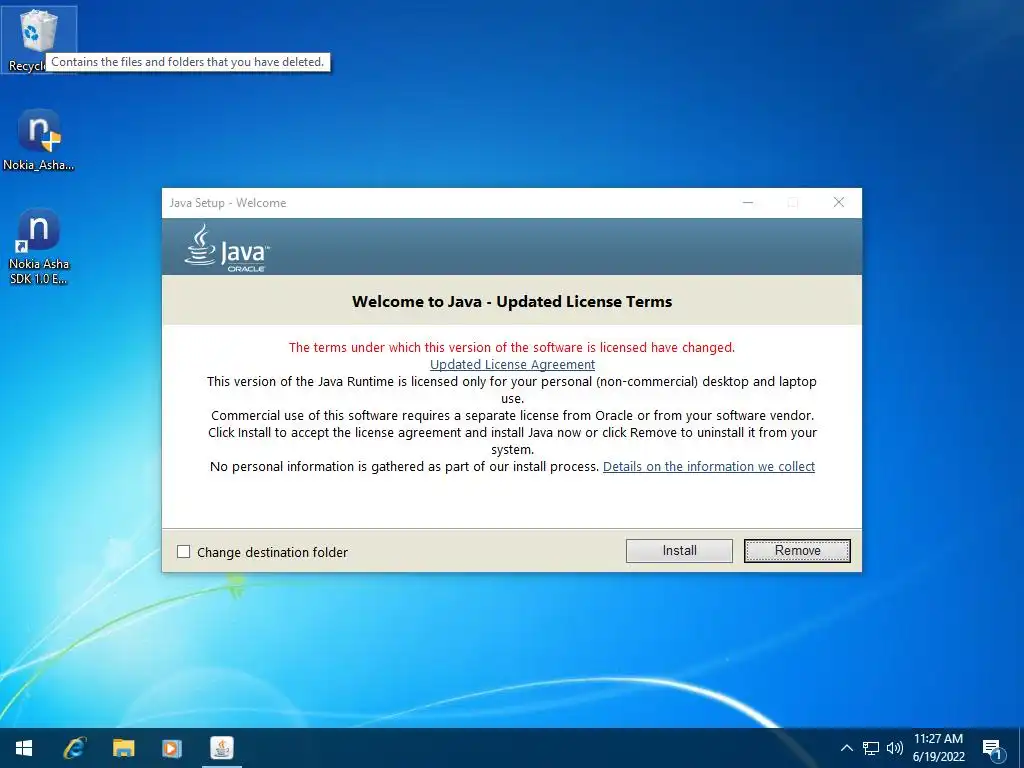Image resolution: width=1024 pixels, height=768 pixels.
Task: Click the Remove button in Java Setup
Action: point(797,551)
